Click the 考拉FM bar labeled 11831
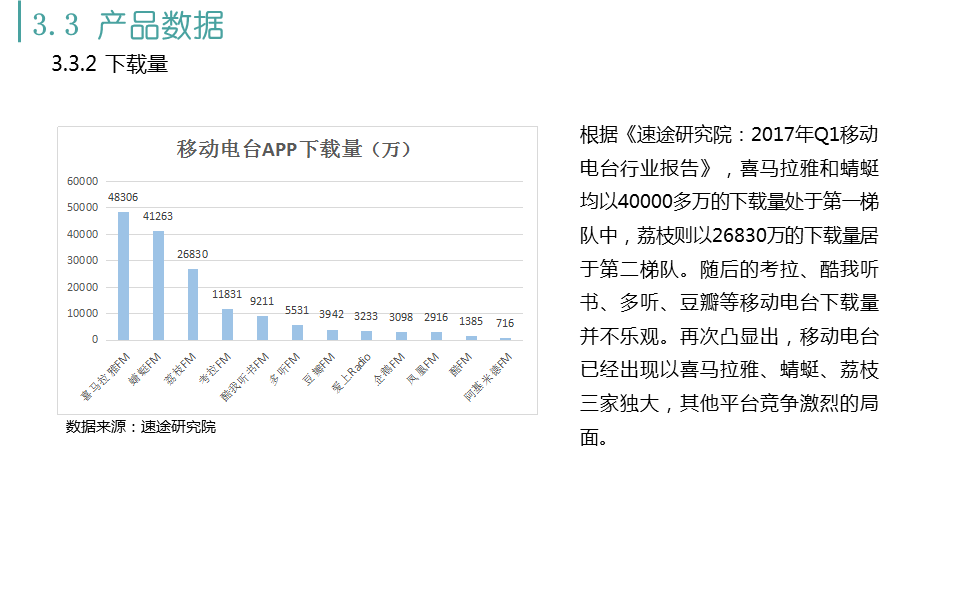Image resolution: width=960 pixels, height=600 pixels. (227, 324)
